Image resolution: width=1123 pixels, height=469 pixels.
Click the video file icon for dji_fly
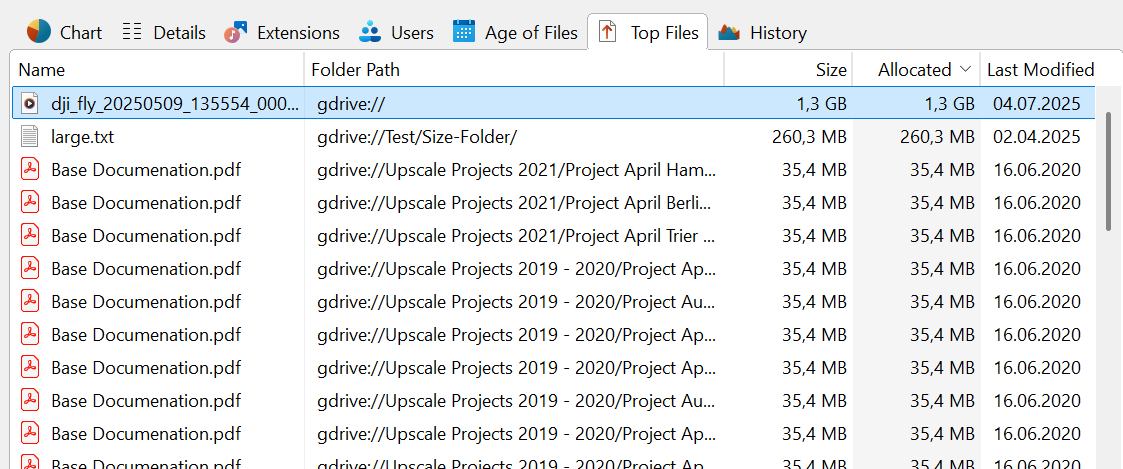[x=30, y=102]
